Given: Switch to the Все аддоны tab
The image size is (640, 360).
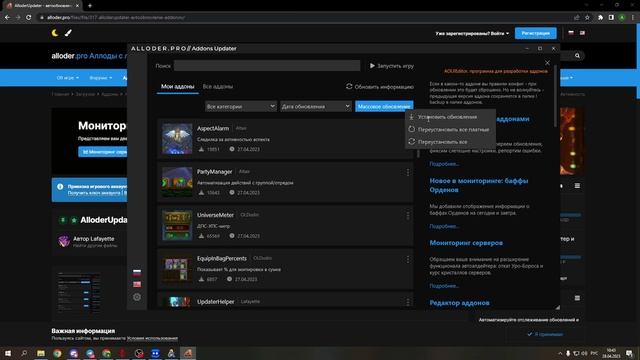Looking at the screenshot, I should (218, 87).
